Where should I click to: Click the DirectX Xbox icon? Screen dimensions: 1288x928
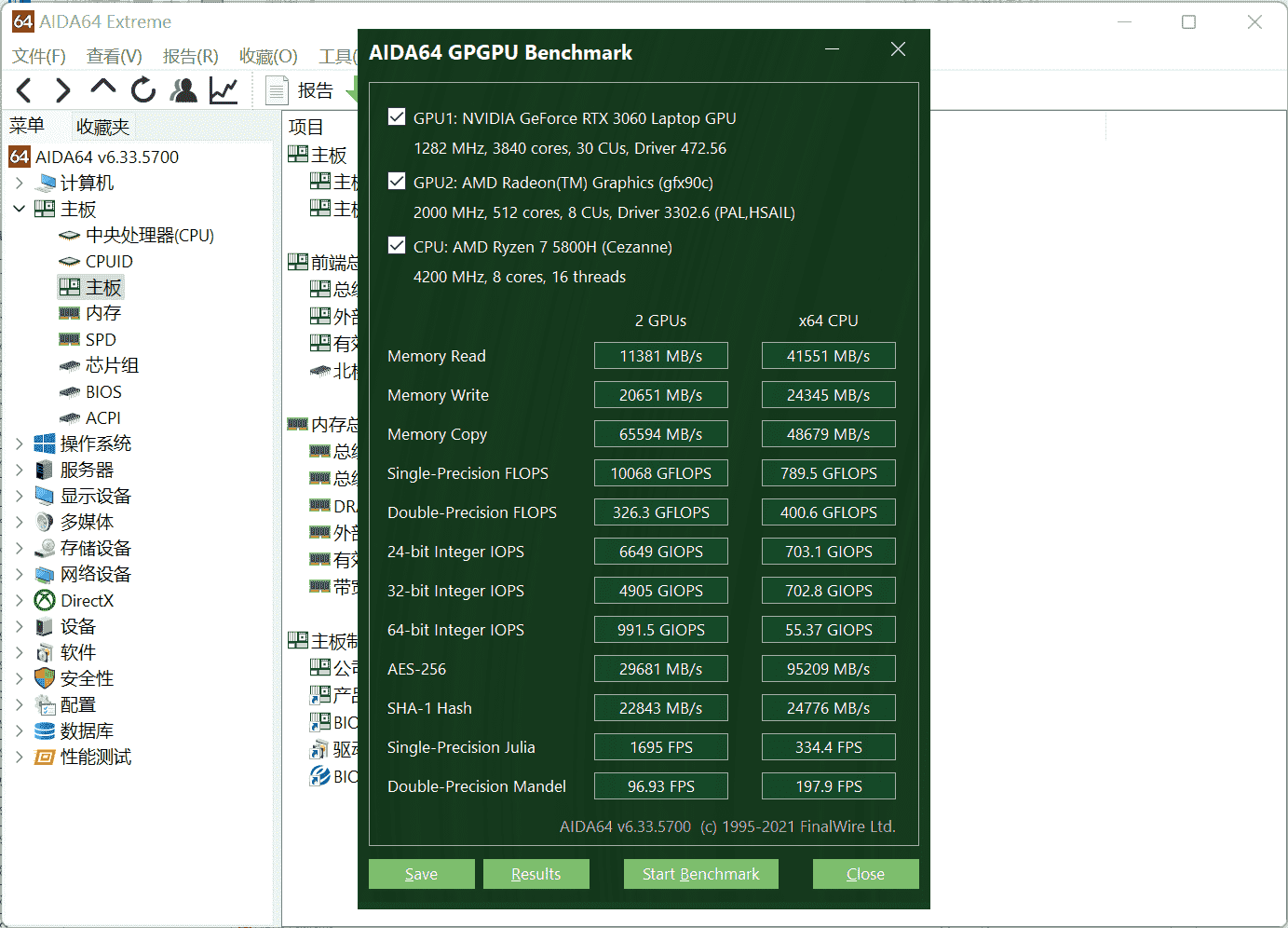[45, 600]
